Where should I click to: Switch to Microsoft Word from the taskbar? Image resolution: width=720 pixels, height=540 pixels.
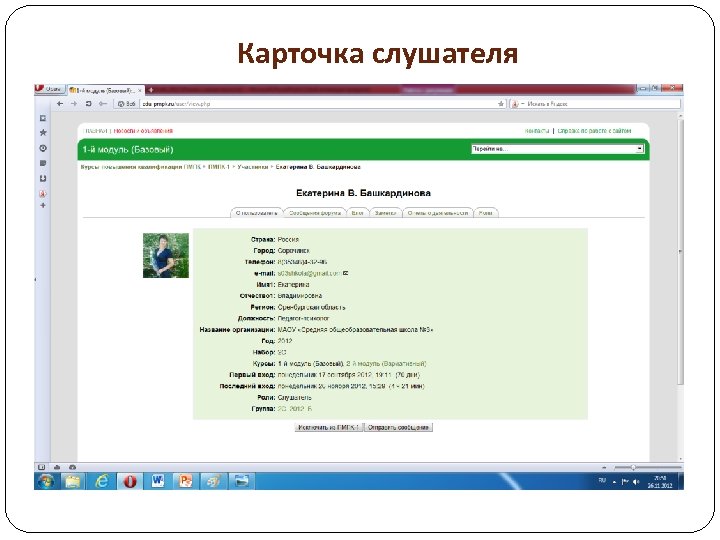(x=158, y=481)
